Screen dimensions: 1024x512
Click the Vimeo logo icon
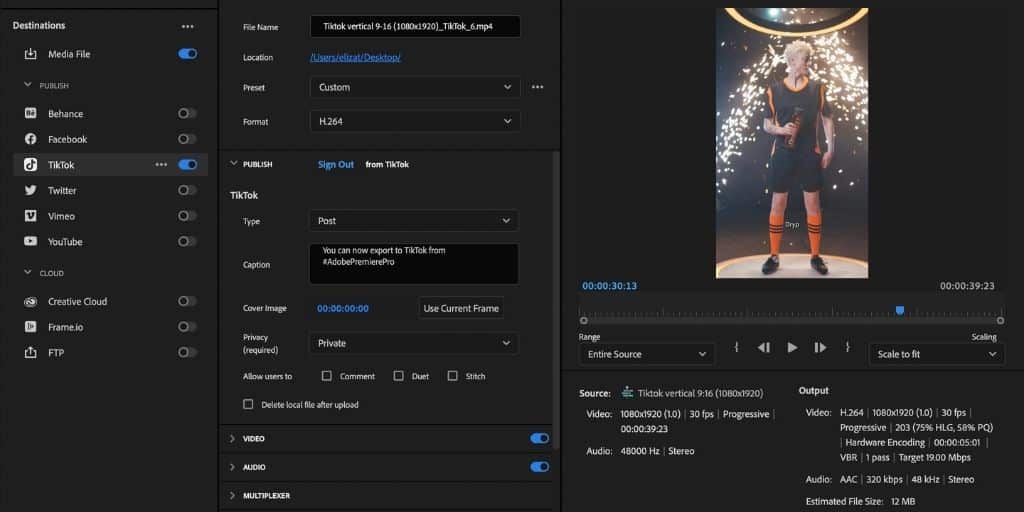point(30,216)
